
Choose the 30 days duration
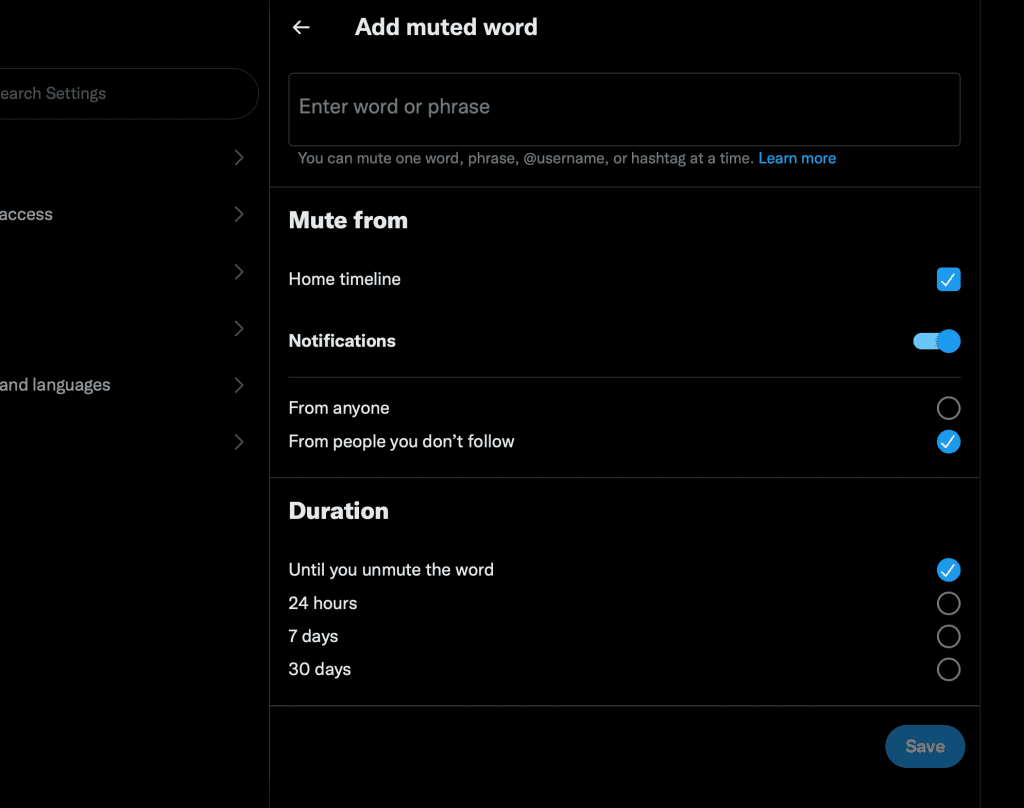point(948,669)
